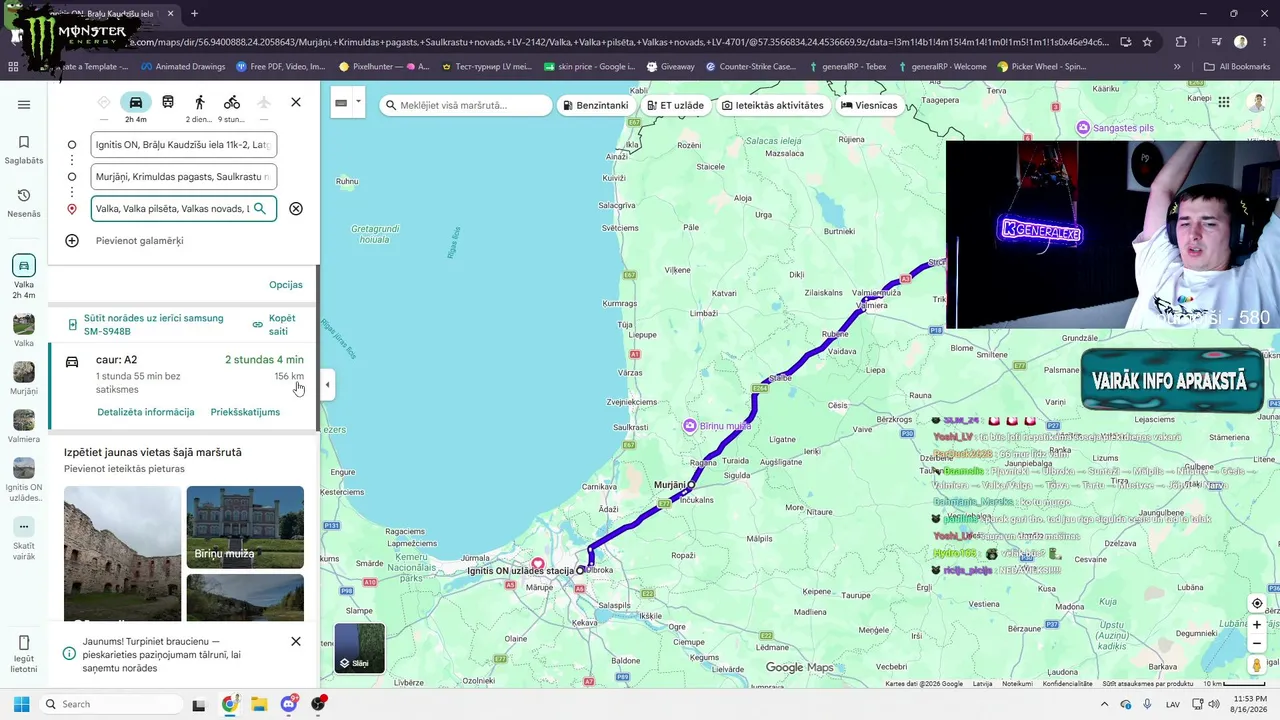Select the best travel mode icon
1280x720 pixels.
pos(104,103)
